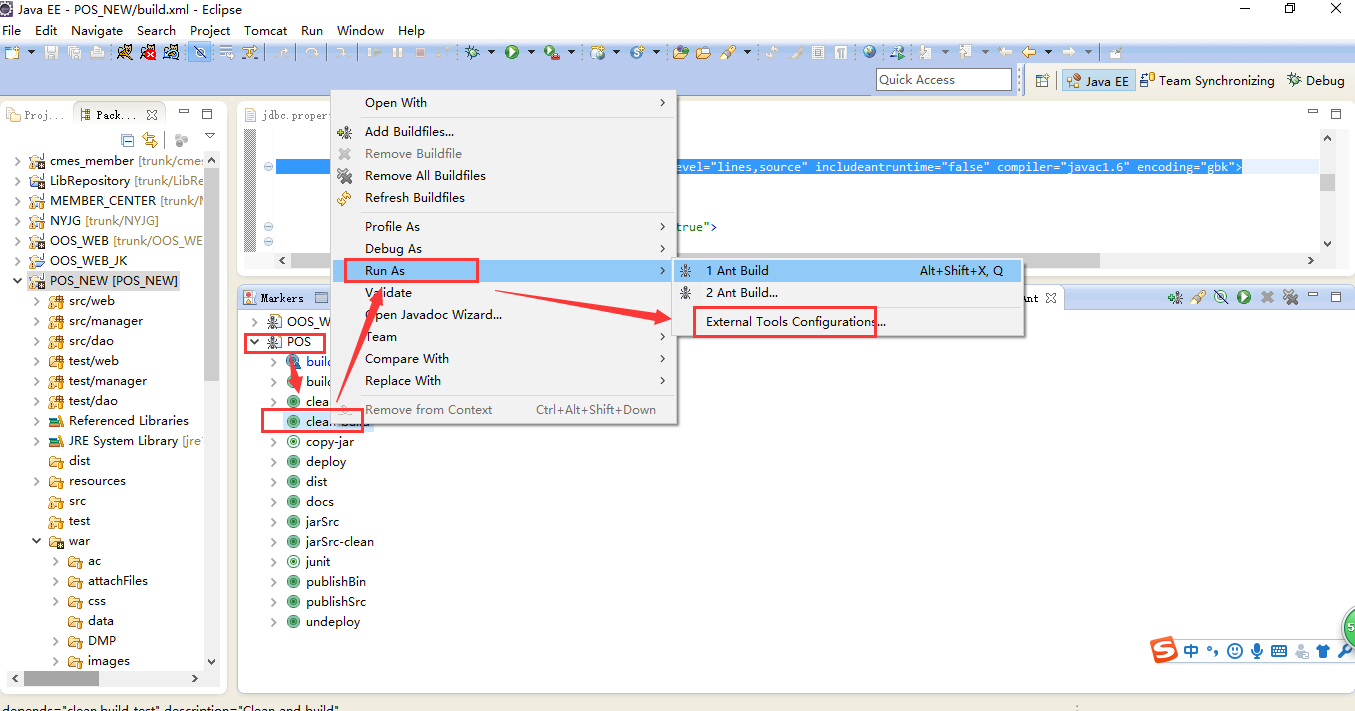The image size is (1355, 711).
Task: Click Run Selected Target in Ant view
Action: tap(1244, 297)
